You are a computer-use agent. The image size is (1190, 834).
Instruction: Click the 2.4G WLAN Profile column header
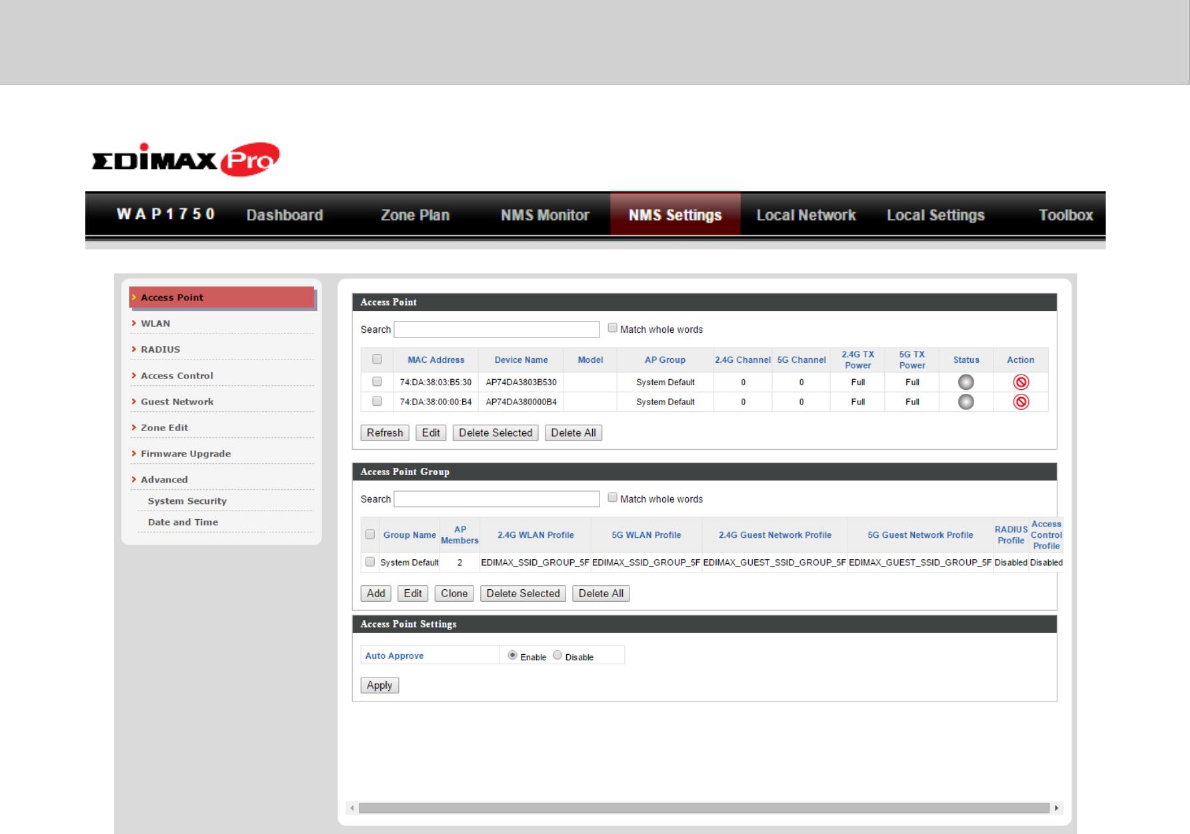[535, 535]
